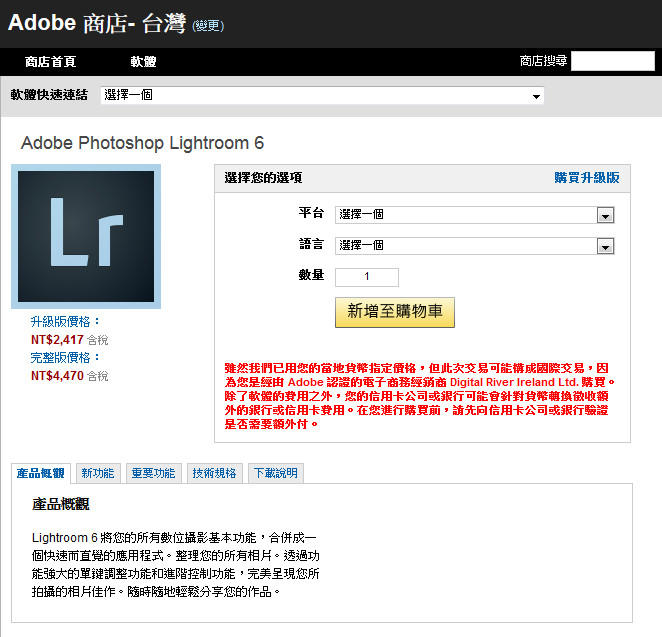The width and height of the screenshot is (662, 637).
Task: Switch to the 產品概觀 tab
Action: click(x=41, y=473)
